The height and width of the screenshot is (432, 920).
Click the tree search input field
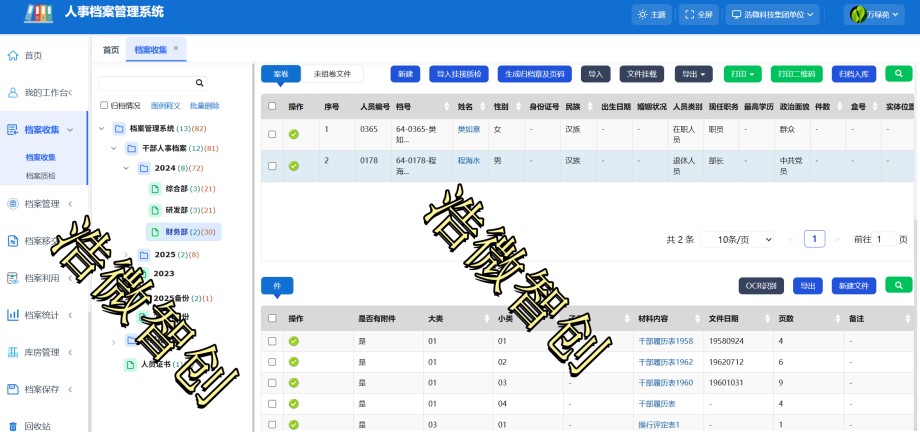pos(147,83)
